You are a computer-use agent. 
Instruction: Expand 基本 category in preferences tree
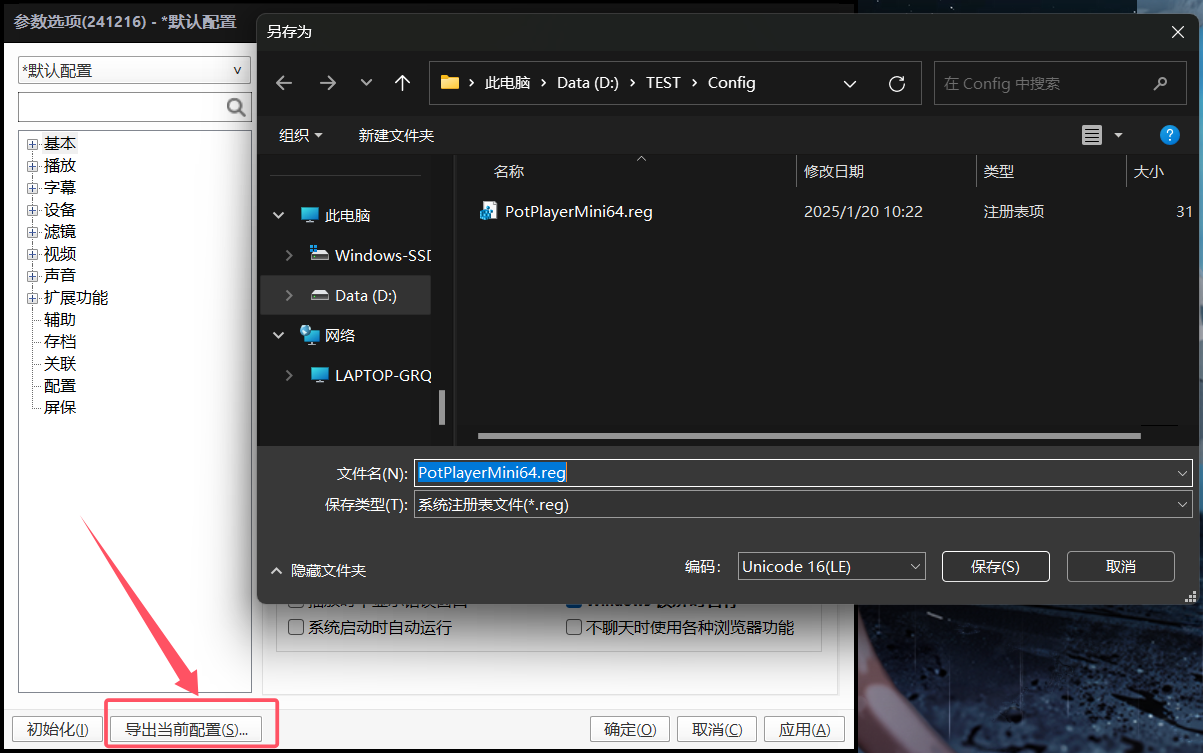(x=32, y=144)
